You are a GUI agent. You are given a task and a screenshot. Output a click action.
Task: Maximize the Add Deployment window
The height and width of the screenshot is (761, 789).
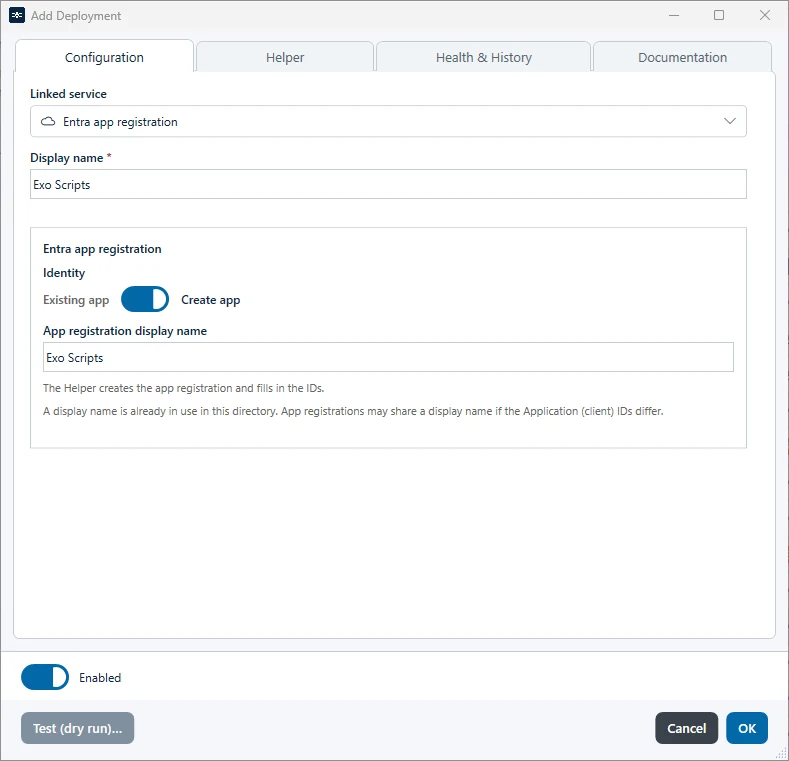pyautogui.click(x=719, y=15)
